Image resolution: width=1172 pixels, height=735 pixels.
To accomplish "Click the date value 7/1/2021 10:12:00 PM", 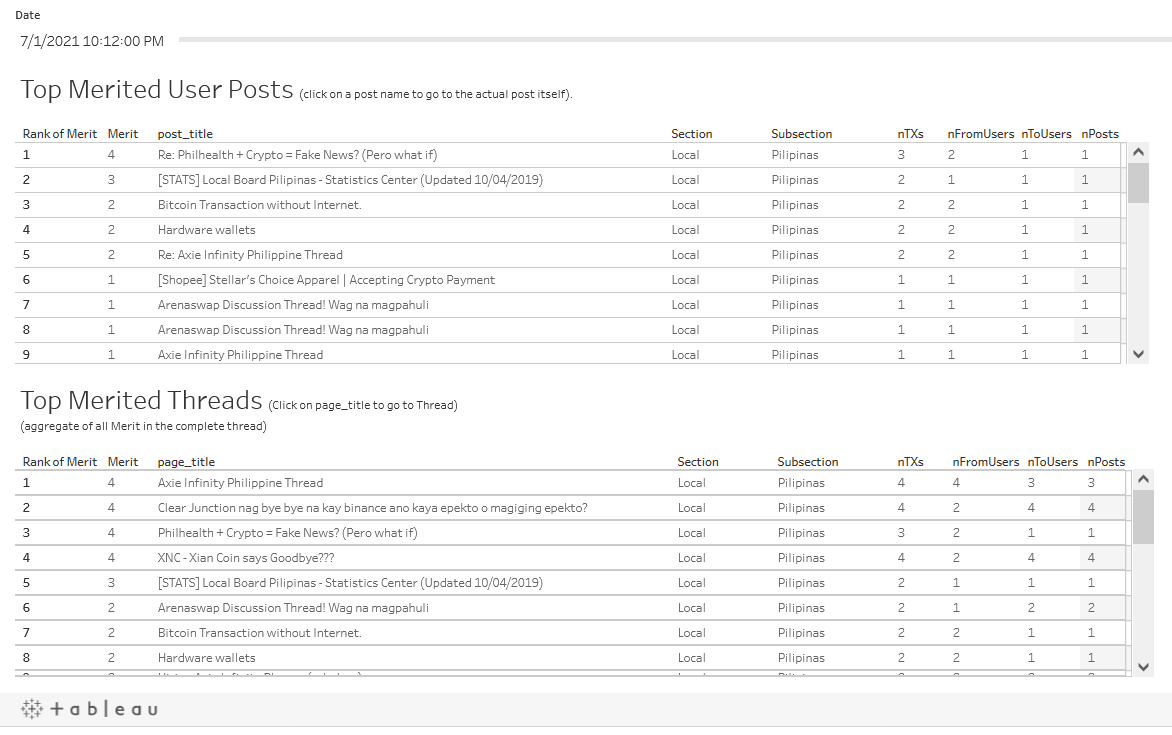I will (92, 41).
